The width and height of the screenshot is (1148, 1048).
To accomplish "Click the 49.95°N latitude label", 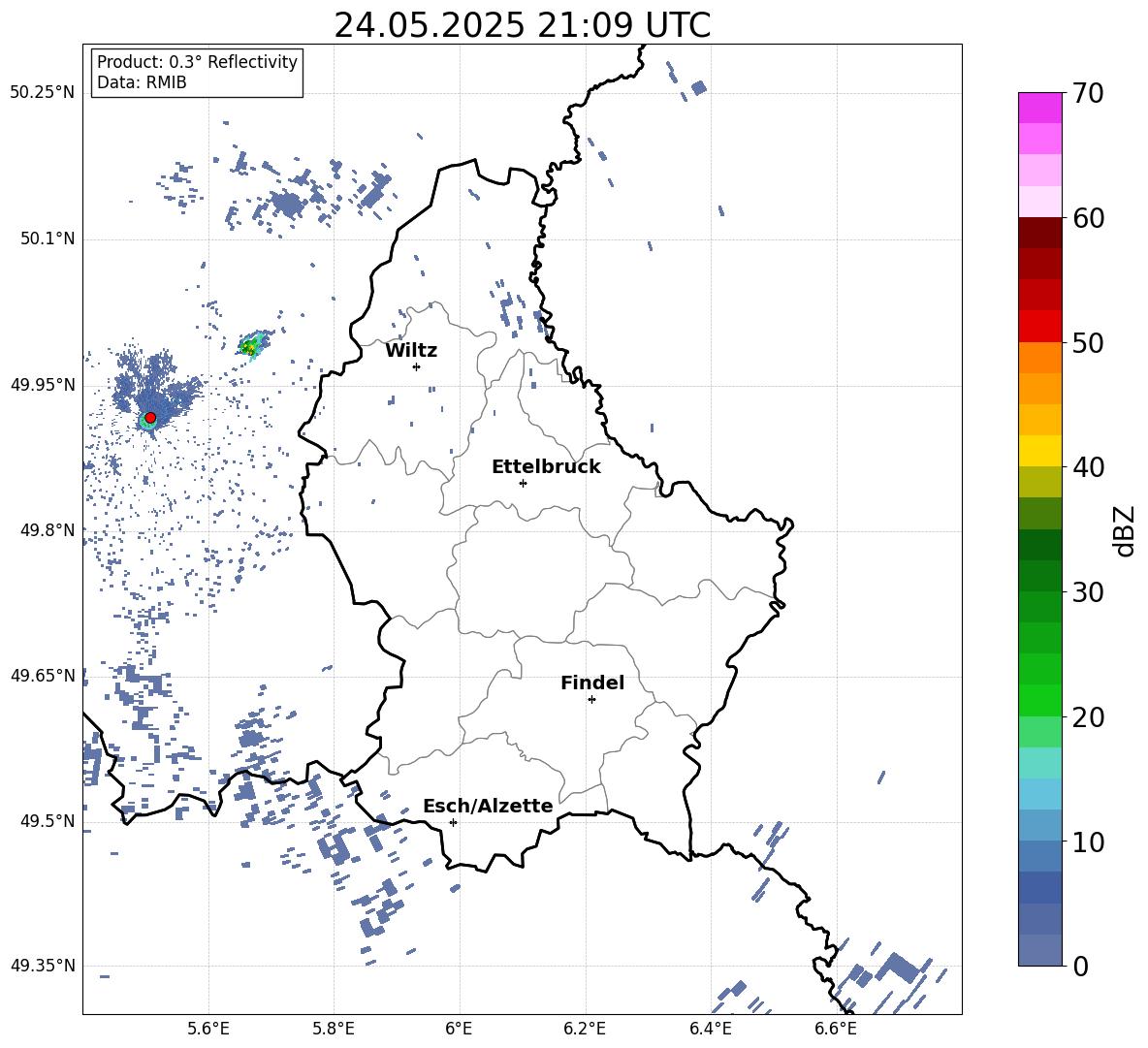I will [x=43, y=385].
